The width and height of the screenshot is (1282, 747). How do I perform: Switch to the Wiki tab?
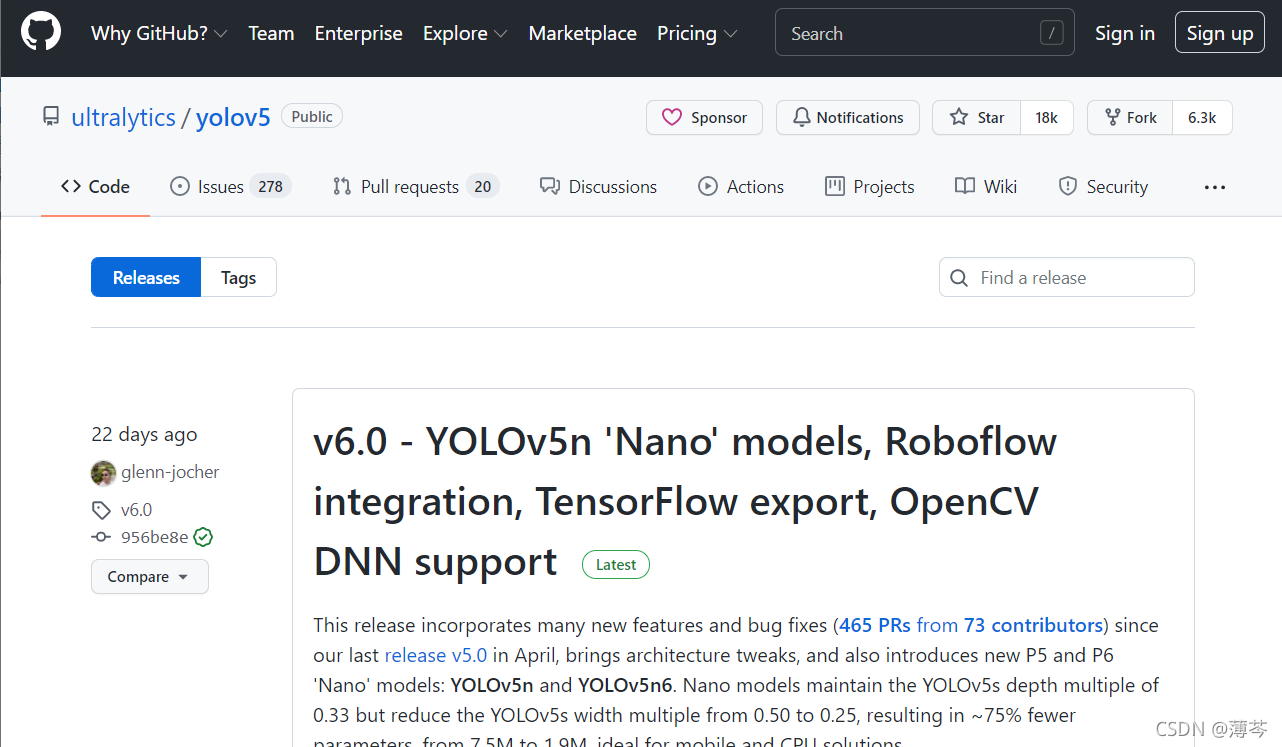986,187
